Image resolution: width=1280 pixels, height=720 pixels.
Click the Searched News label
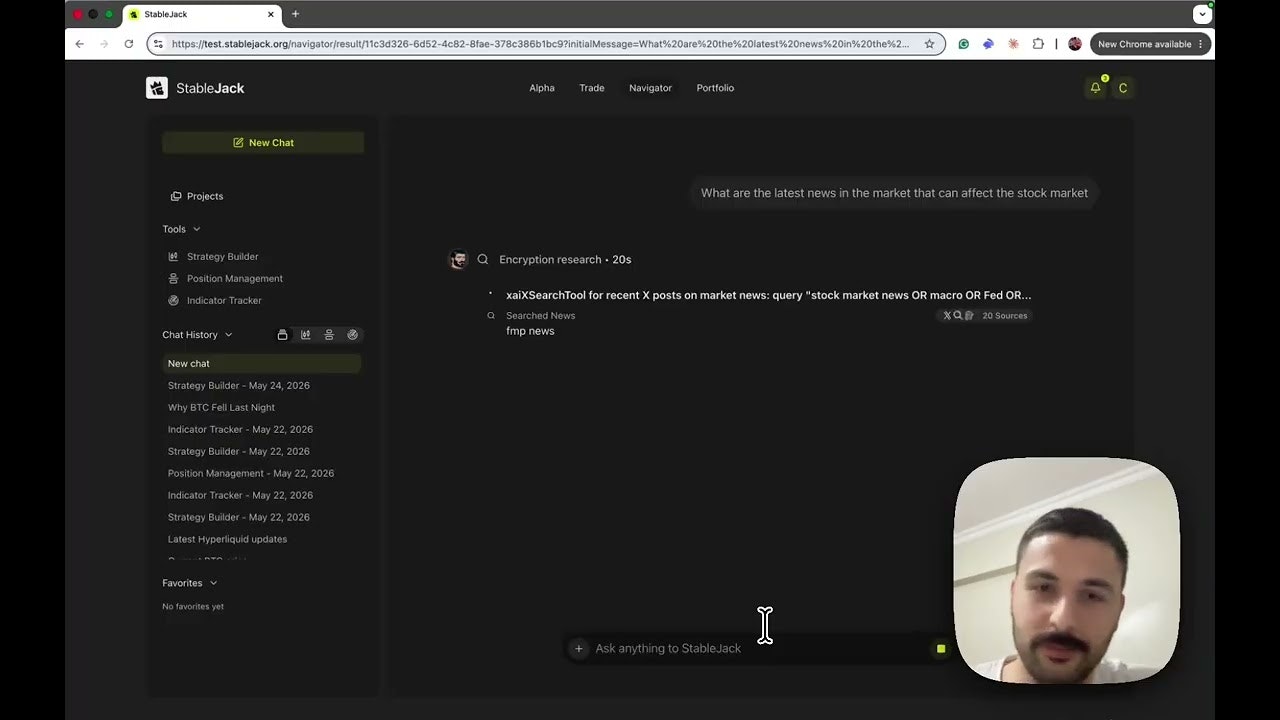coord(540,316)
